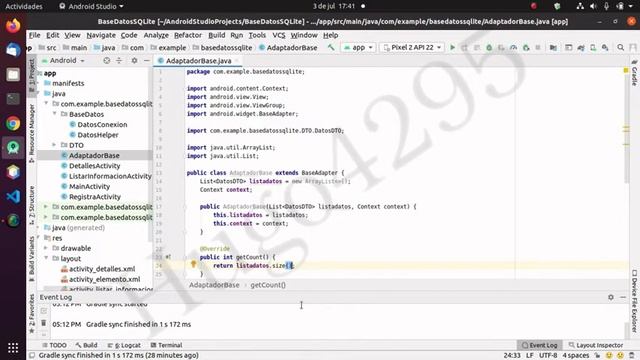Run the app with the green play button
Image resolution: width=640 pixels, height=360 pixels.
pyautogui.click(x=452, y=47)
